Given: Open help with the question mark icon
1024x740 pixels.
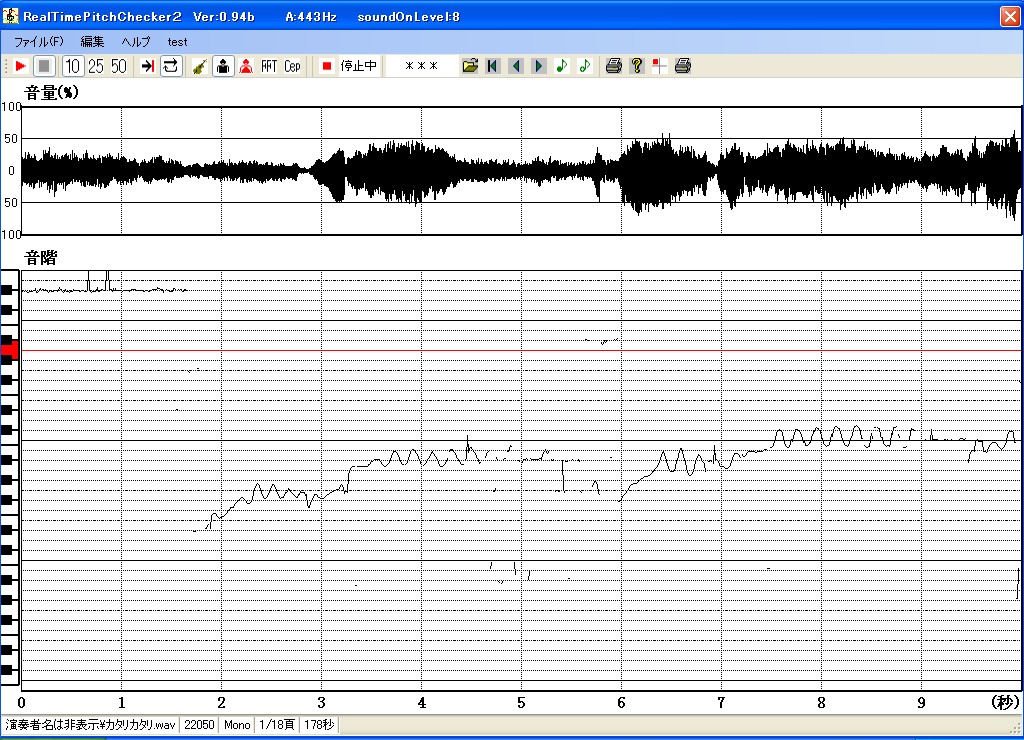Looking at the screenshot, I should click(x=637, y=66).
